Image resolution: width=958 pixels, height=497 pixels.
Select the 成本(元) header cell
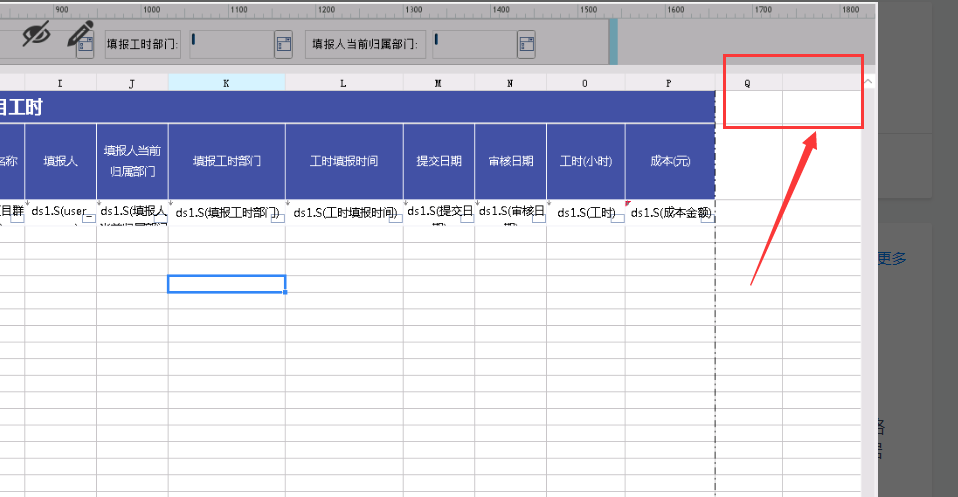(670, 161)
